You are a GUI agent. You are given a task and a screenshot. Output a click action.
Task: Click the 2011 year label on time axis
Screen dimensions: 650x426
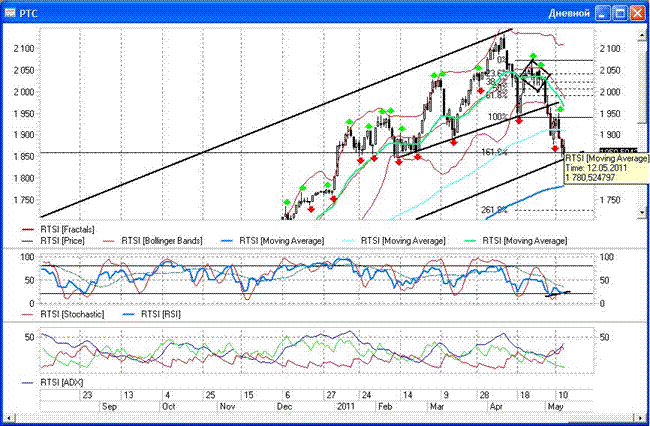(345, 406)
